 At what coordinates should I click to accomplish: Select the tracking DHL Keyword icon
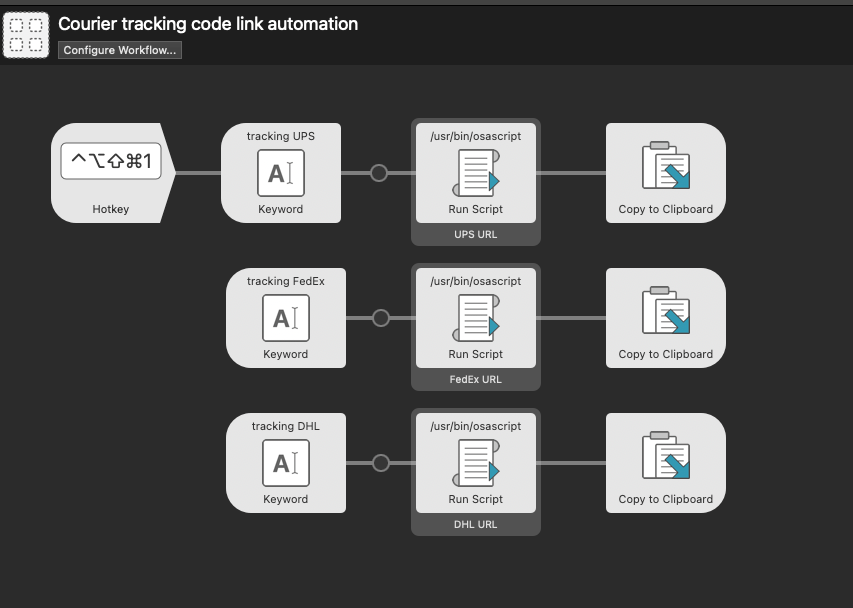pos(286,463)
